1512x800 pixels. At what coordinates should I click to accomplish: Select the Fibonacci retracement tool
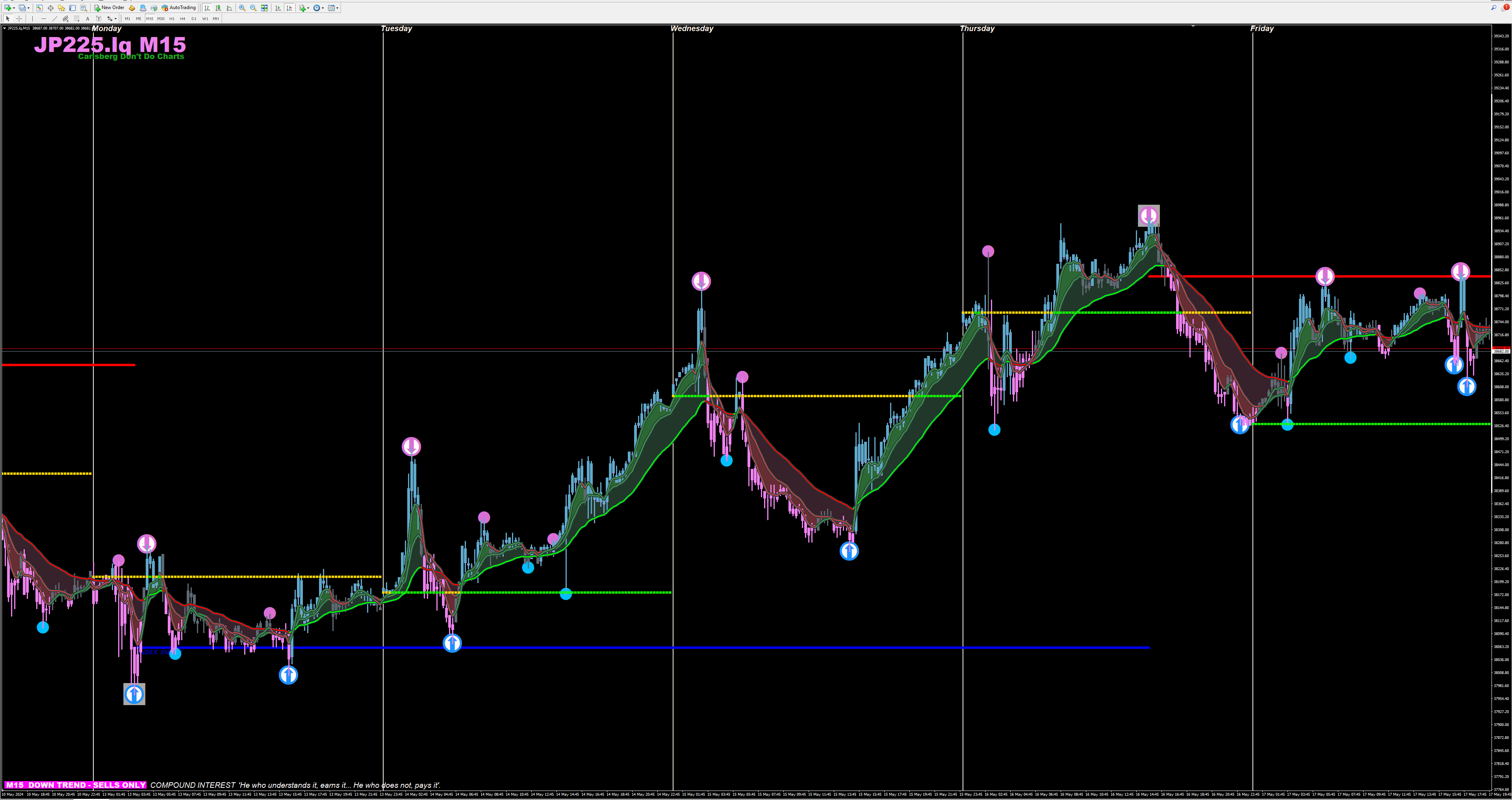point(76,19)
